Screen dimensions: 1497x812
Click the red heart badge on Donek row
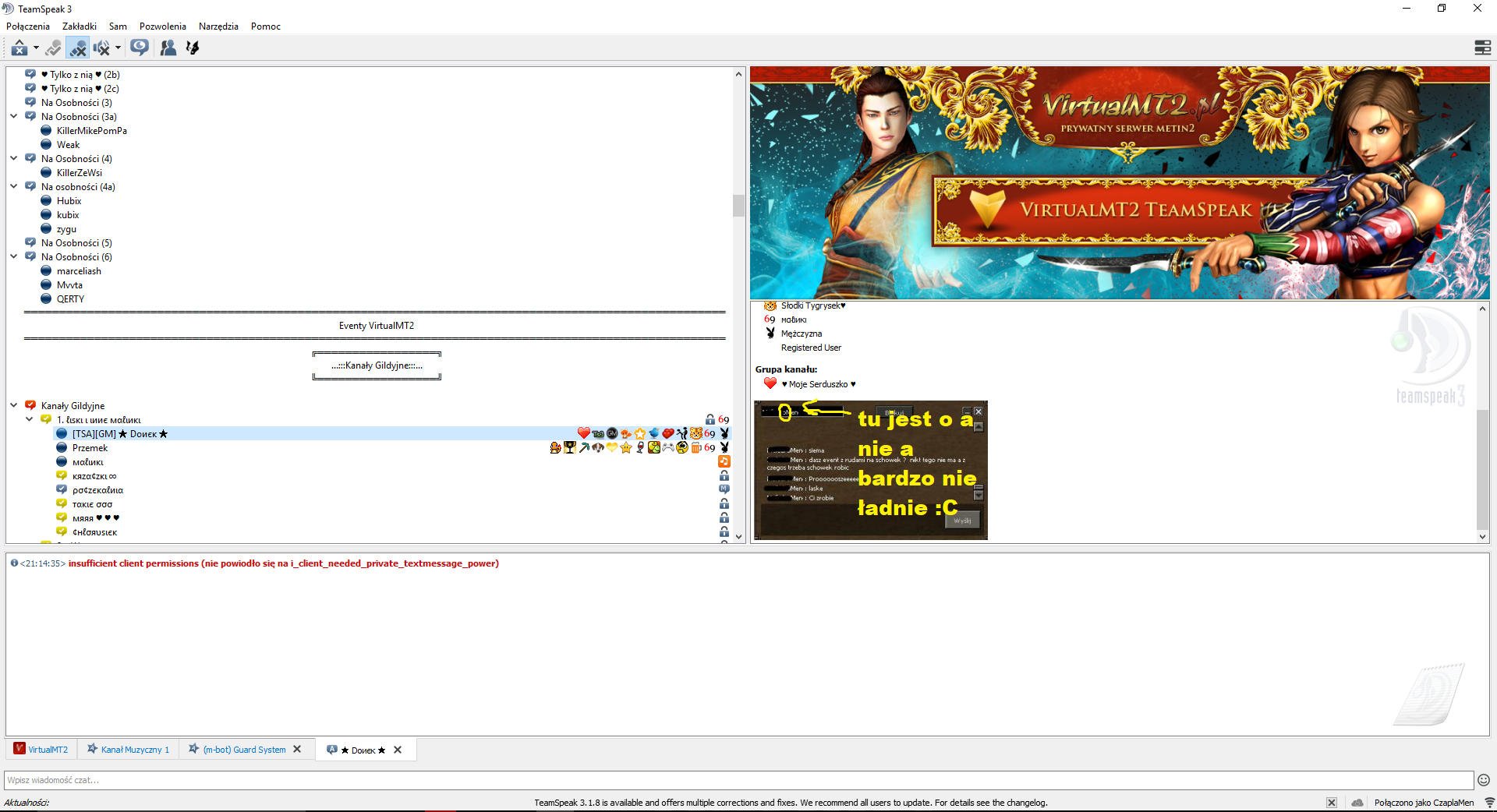(x=584, y=433)
